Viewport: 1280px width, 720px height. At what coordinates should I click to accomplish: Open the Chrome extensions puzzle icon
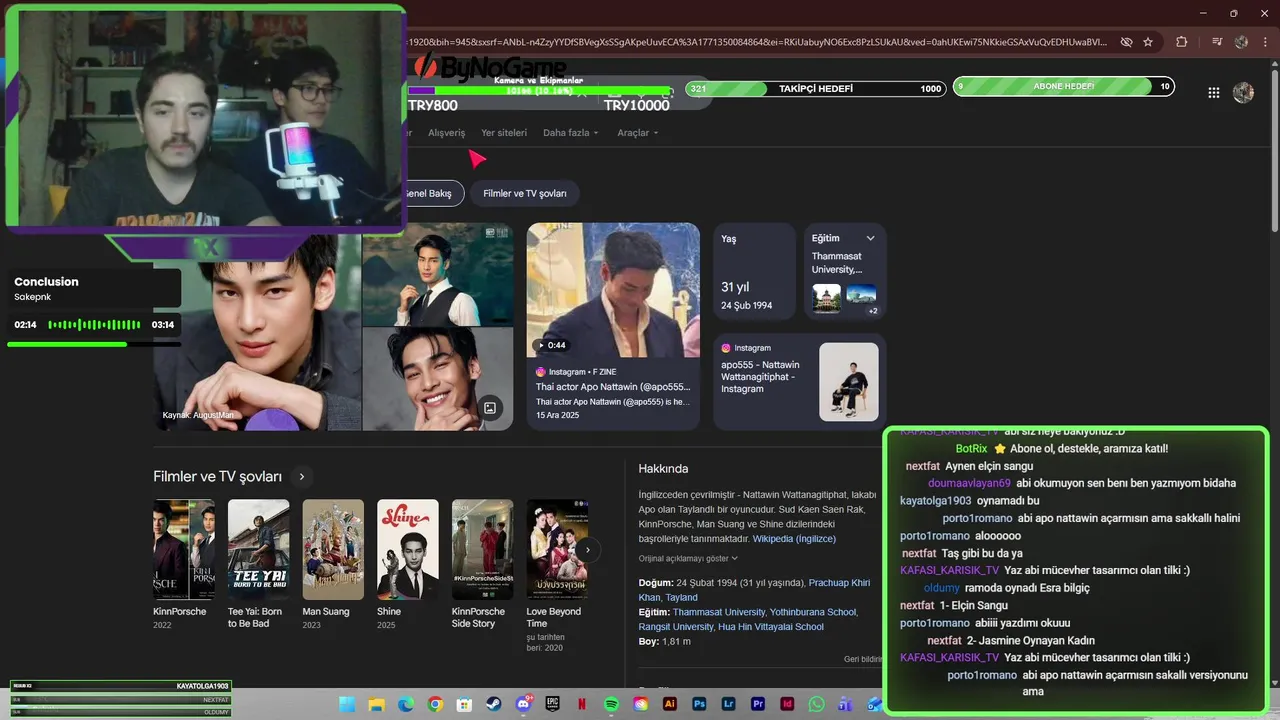coord(1182,42)
